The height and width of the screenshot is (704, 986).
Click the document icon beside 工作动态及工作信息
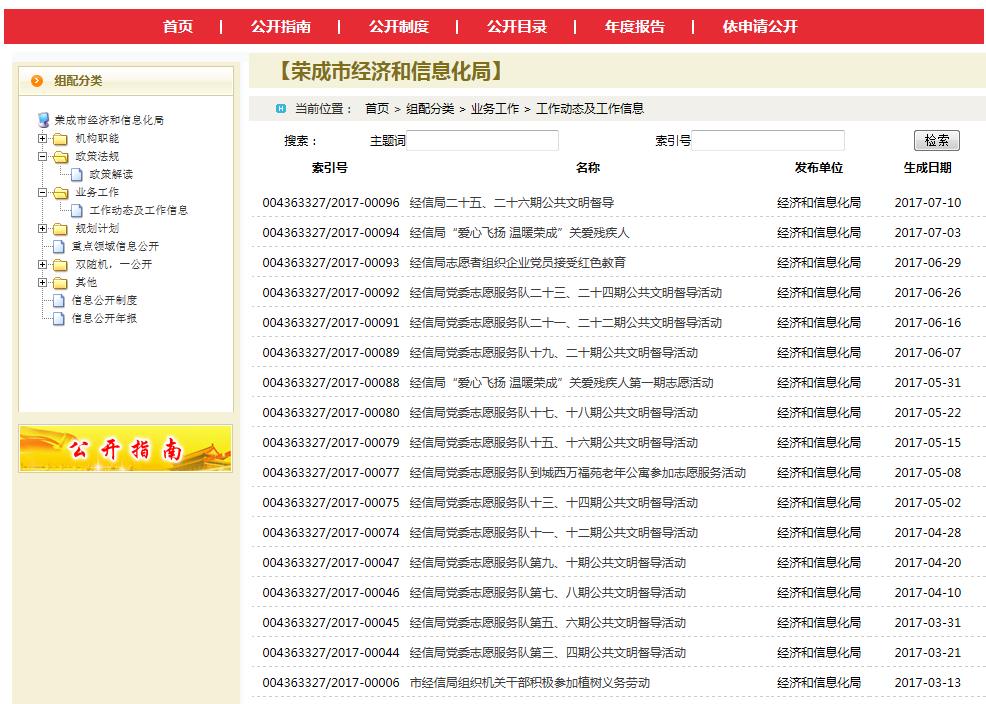[78, 211]
